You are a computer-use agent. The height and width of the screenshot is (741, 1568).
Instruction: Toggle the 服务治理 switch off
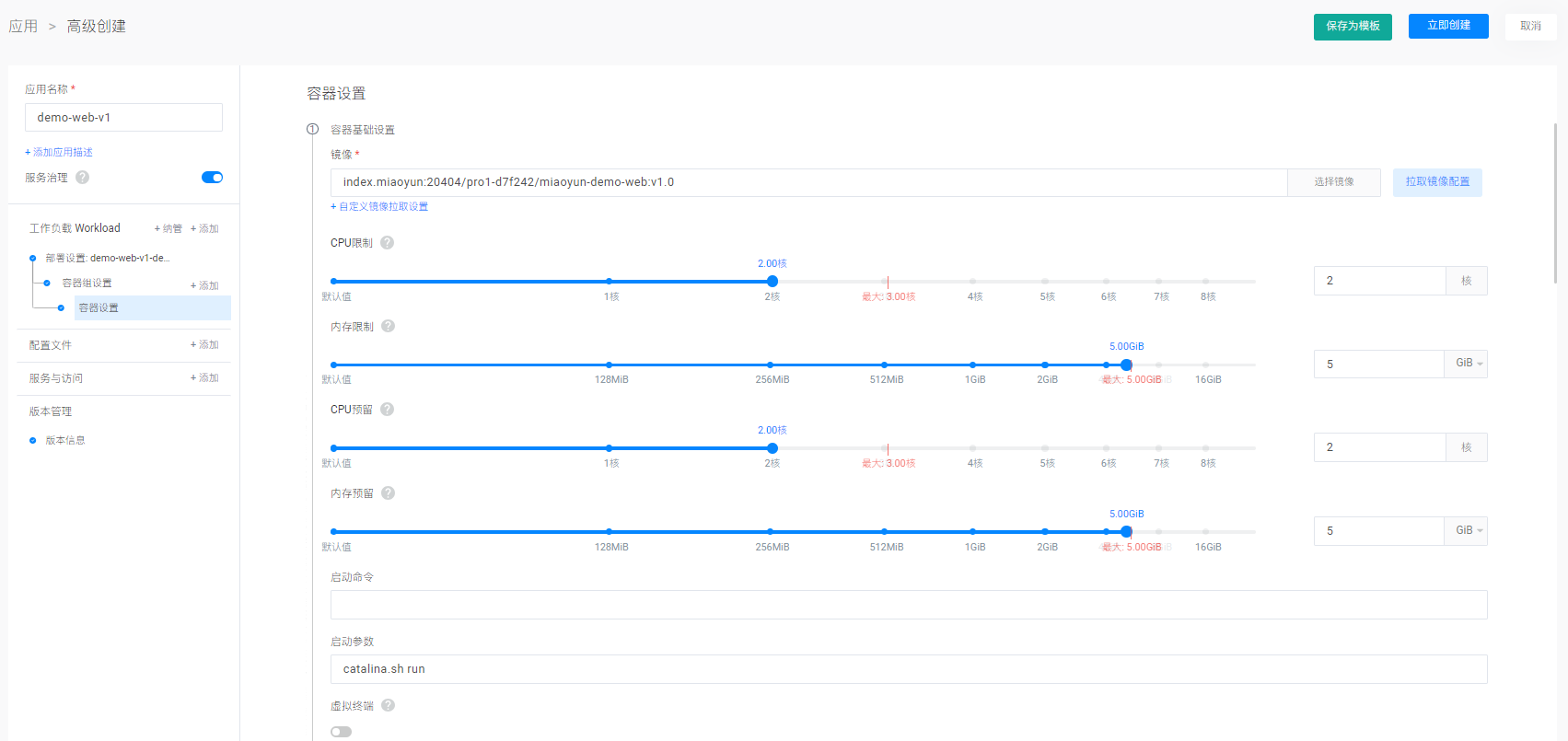pyautogui.click(x=212, y=178)
